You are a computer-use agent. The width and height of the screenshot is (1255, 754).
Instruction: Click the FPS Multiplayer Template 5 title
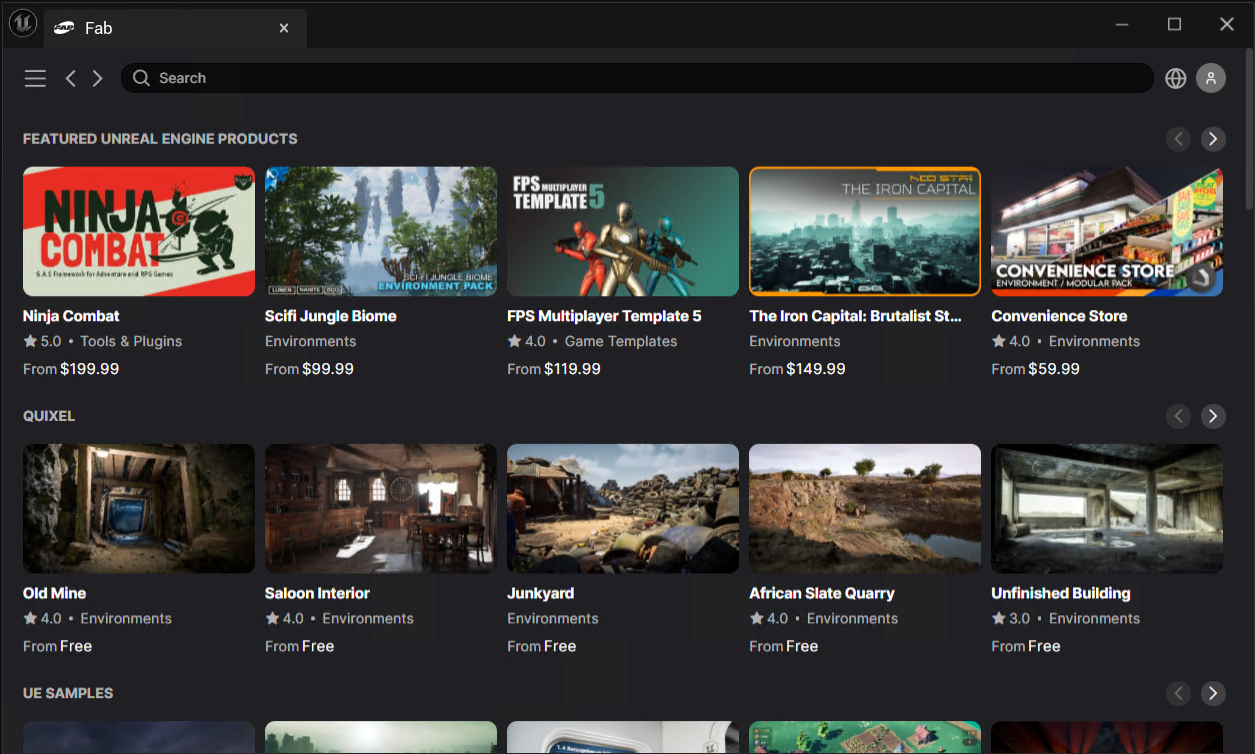[x=604, y=316]
